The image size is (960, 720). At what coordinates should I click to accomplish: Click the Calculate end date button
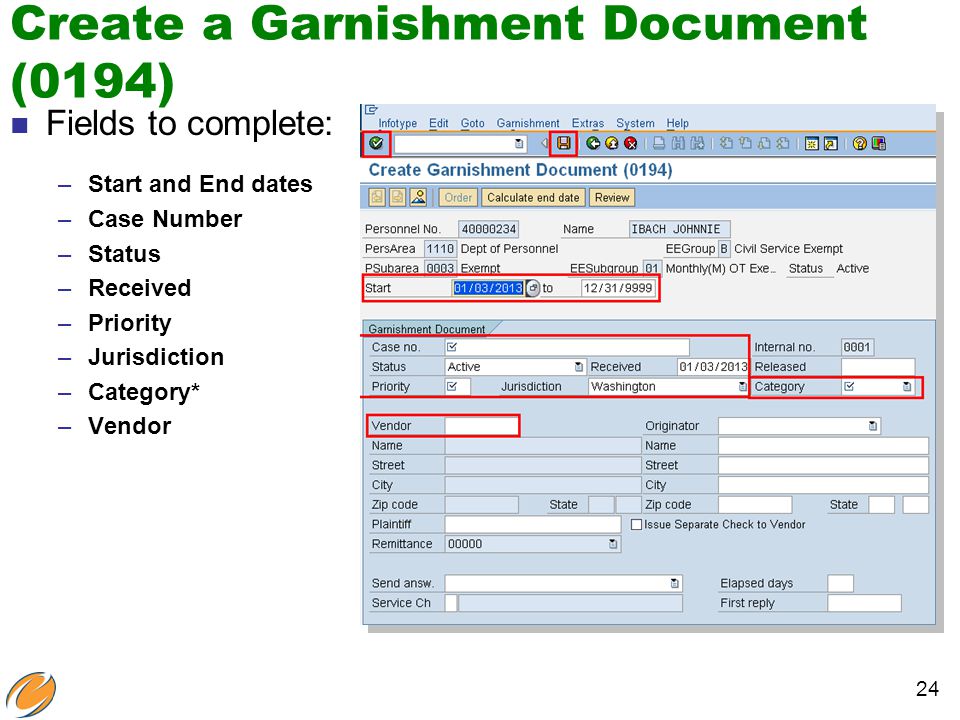[x=533, y=198]
